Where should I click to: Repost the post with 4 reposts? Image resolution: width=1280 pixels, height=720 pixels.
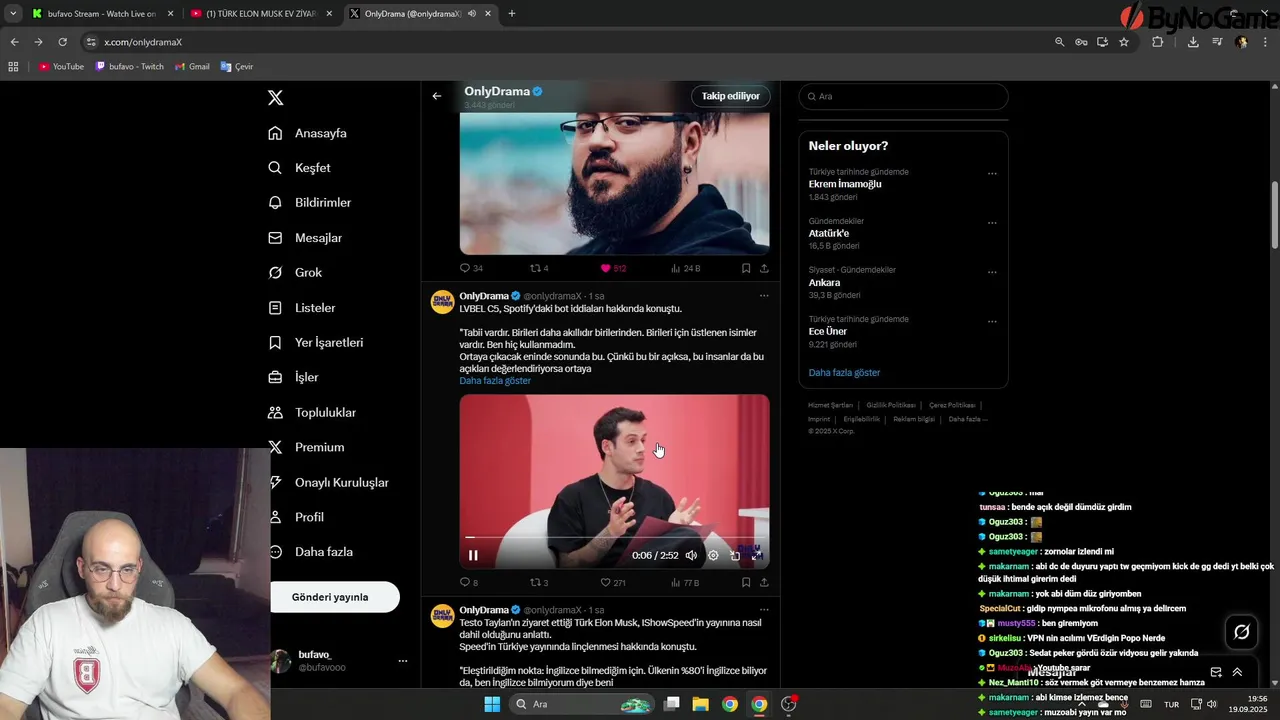coord(539,268)
